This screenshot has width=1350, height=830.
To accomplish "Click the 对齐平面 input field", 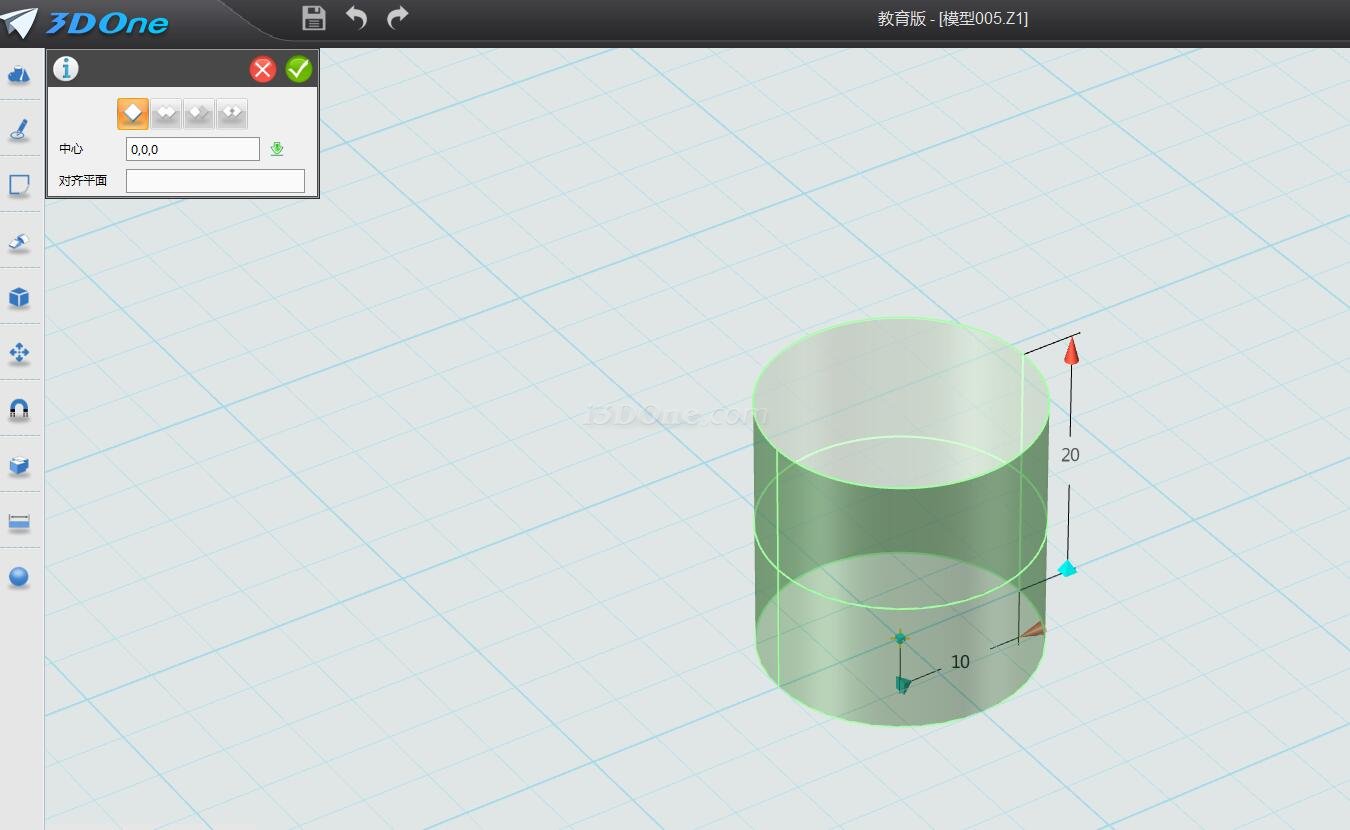I will tap(215, 181).
